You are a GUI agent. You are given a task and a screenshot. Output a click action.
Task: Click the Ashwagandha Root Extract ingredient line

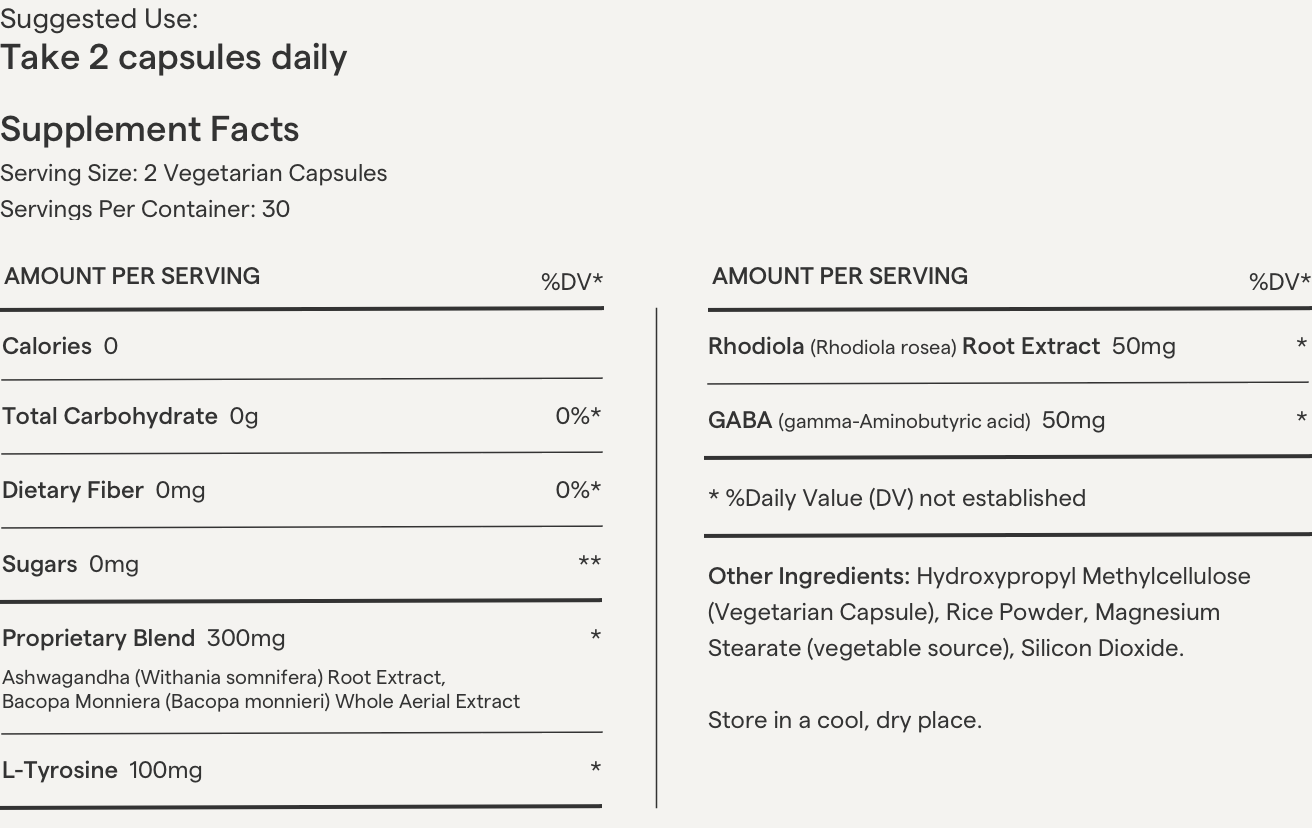(x=223, y=678)
